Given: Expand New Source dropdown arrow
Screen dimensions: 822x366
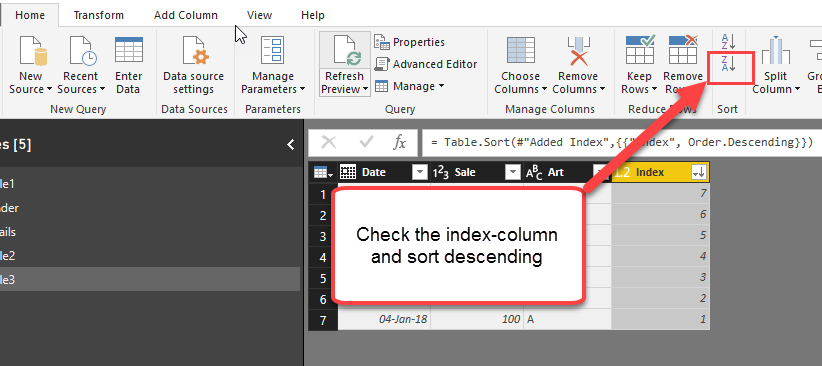Looking at the screenshot, I should tap(50, 89).
